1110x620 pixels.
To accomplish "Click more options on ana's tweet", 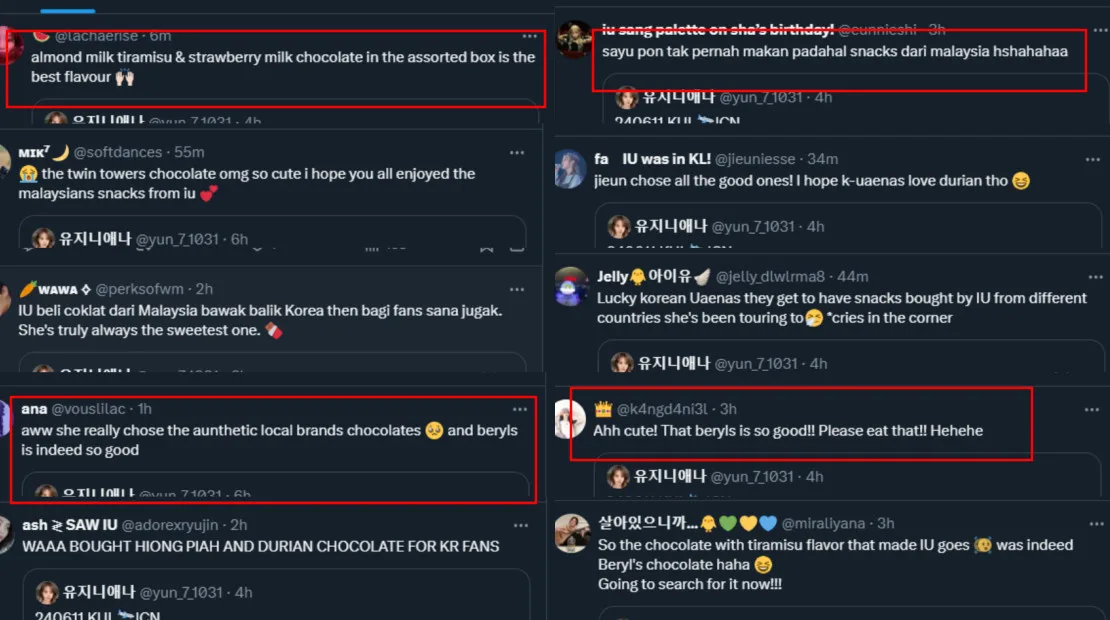I will 519,409.
